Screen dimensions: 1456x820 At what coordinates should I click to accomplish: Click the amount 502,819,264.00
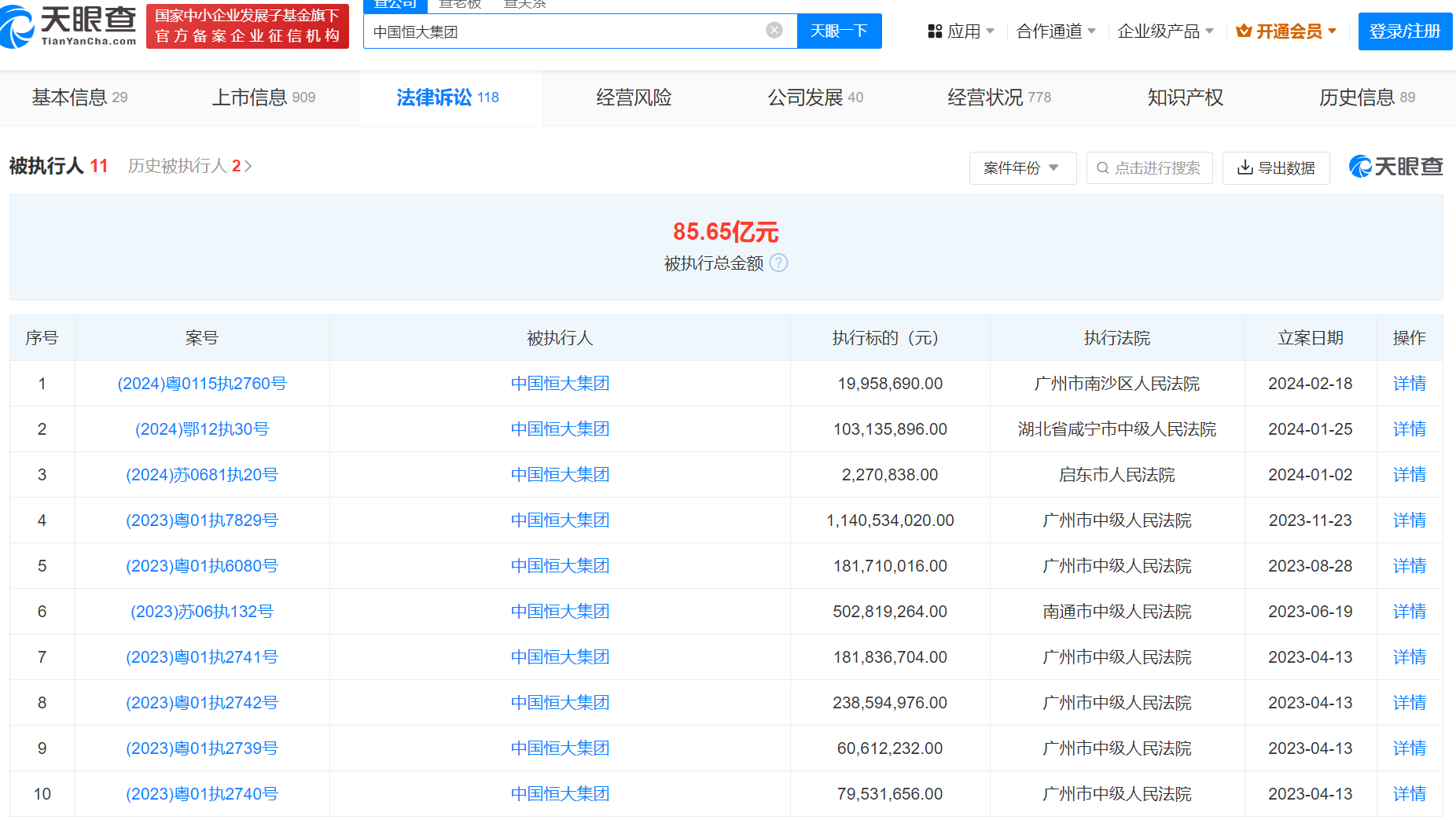[890, 612]
